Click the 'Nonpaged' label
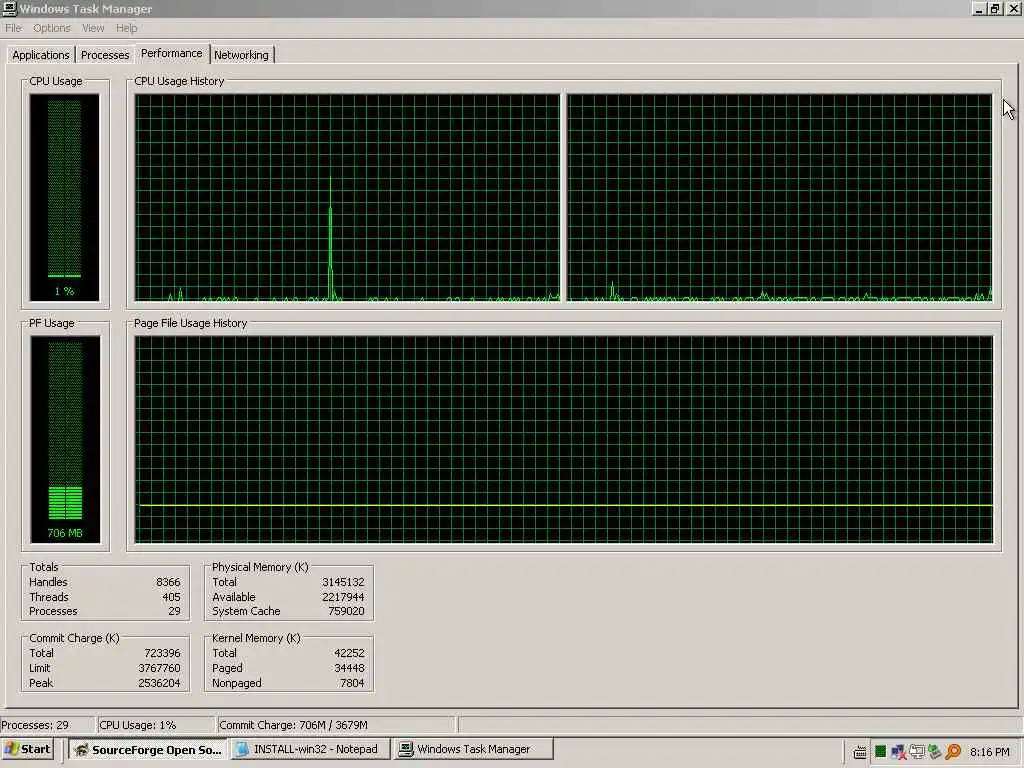The width and height of the screenshot is (1024, 768). point(236,683)
